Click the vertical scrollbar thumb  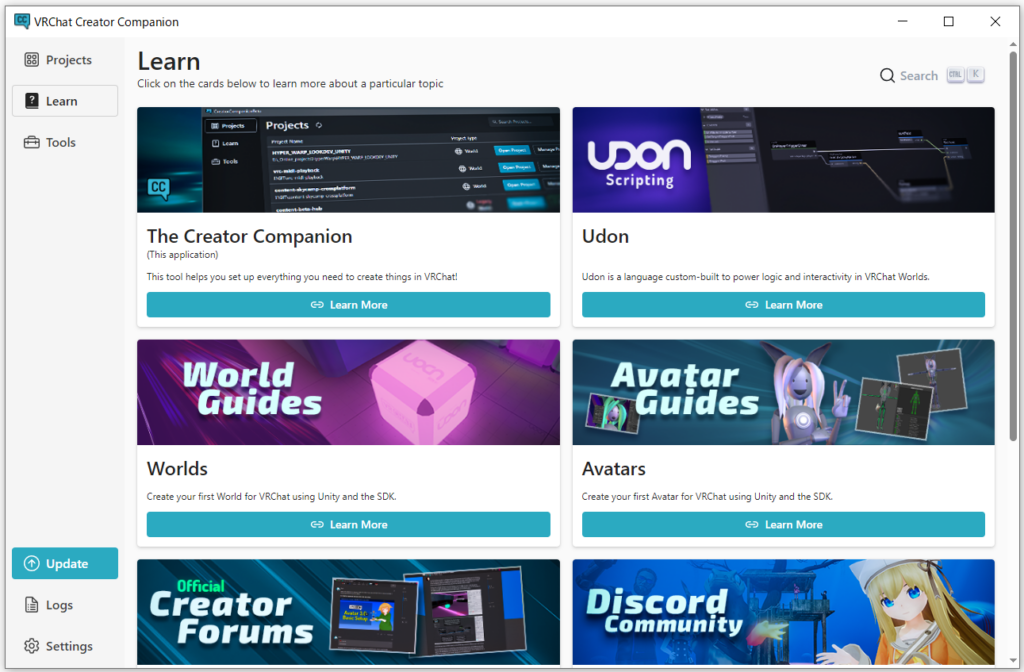point(1013,245)
